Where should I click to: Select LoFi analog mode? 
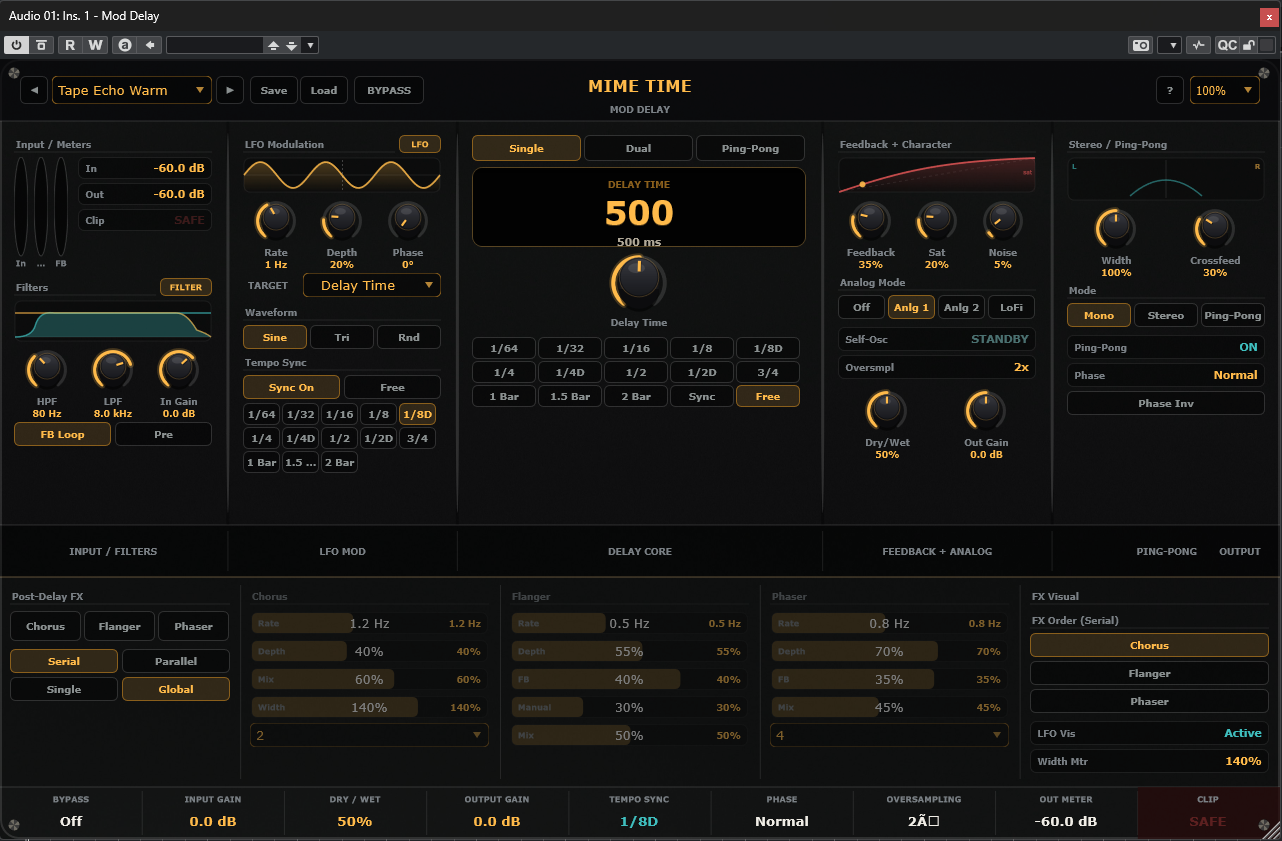click(1011, 307)
